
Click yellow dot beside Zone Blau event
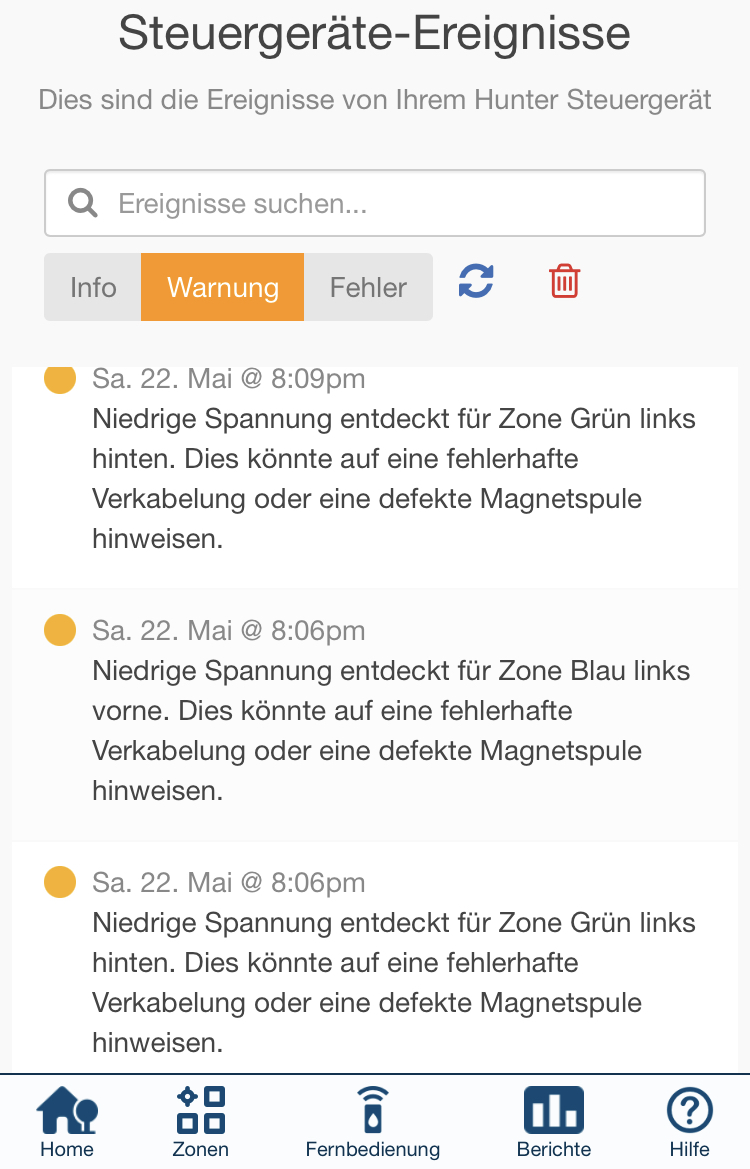tap(60, 630)
